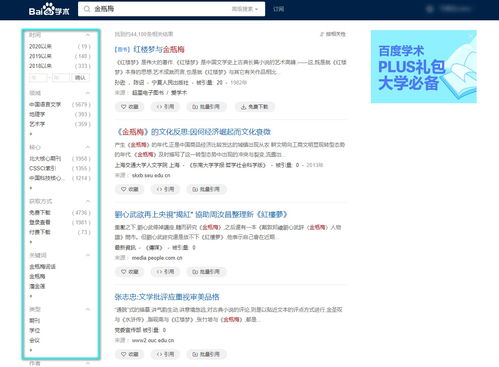Click 引用 for 红楼梦与金瓶梅 result
Screen dimensions: 499x367
tap(165, 107)
